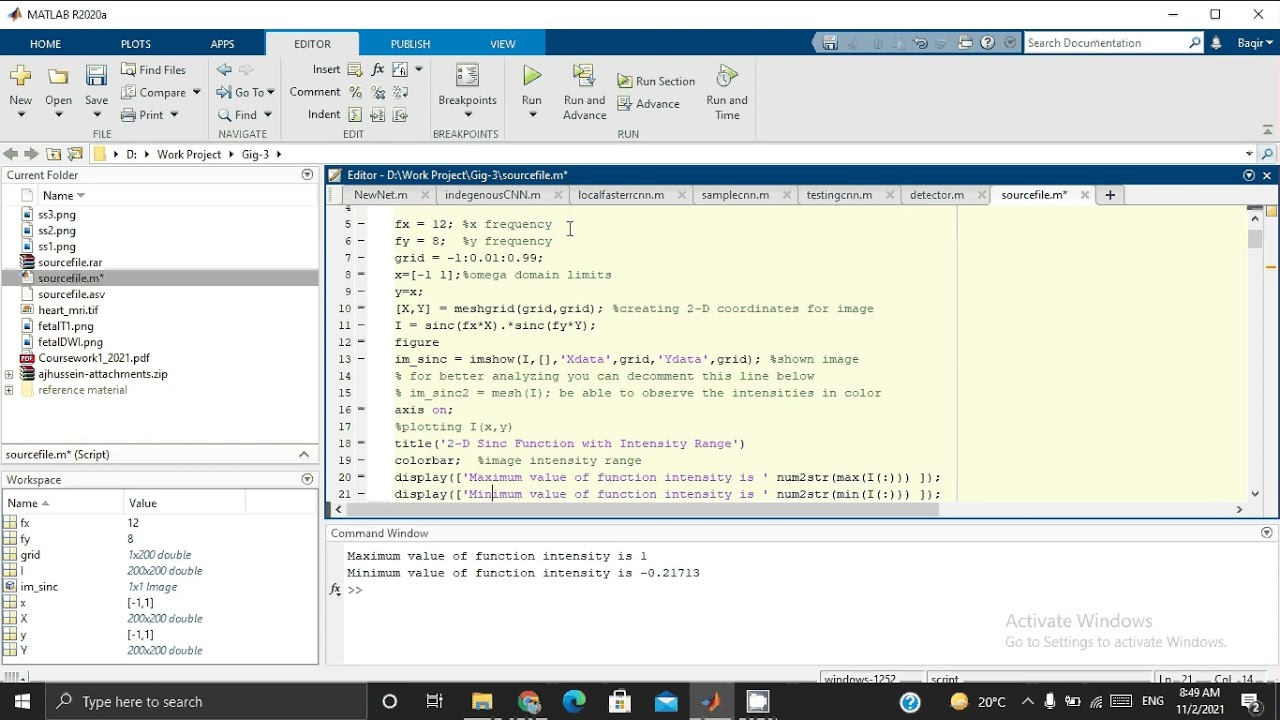Screen dimensions: 1280x720
Task: Switch to the HOME ribbon tab
Action: 45,44
